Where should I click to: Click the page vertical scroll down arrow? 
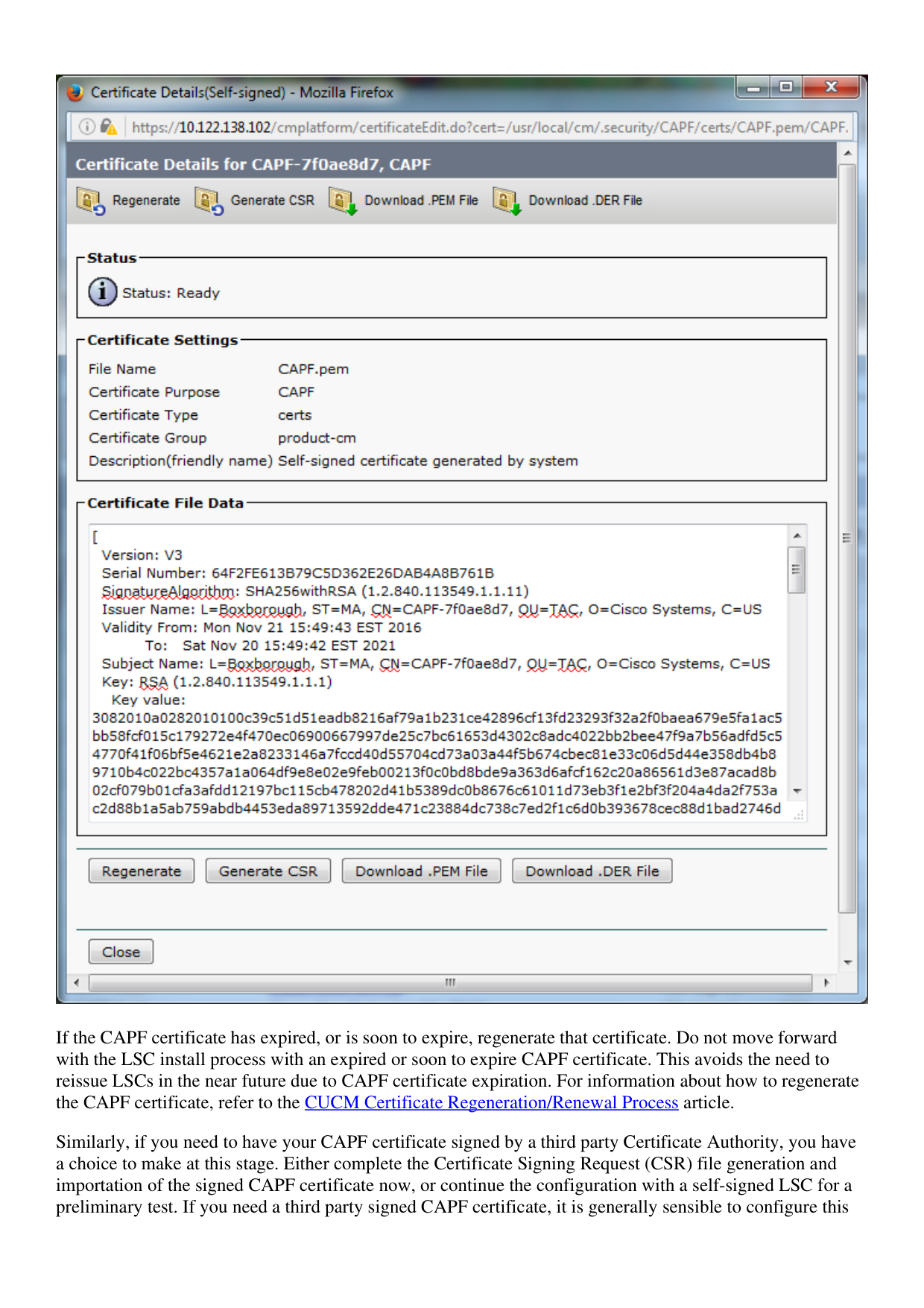pyautogui.click(x=847, y=963)
